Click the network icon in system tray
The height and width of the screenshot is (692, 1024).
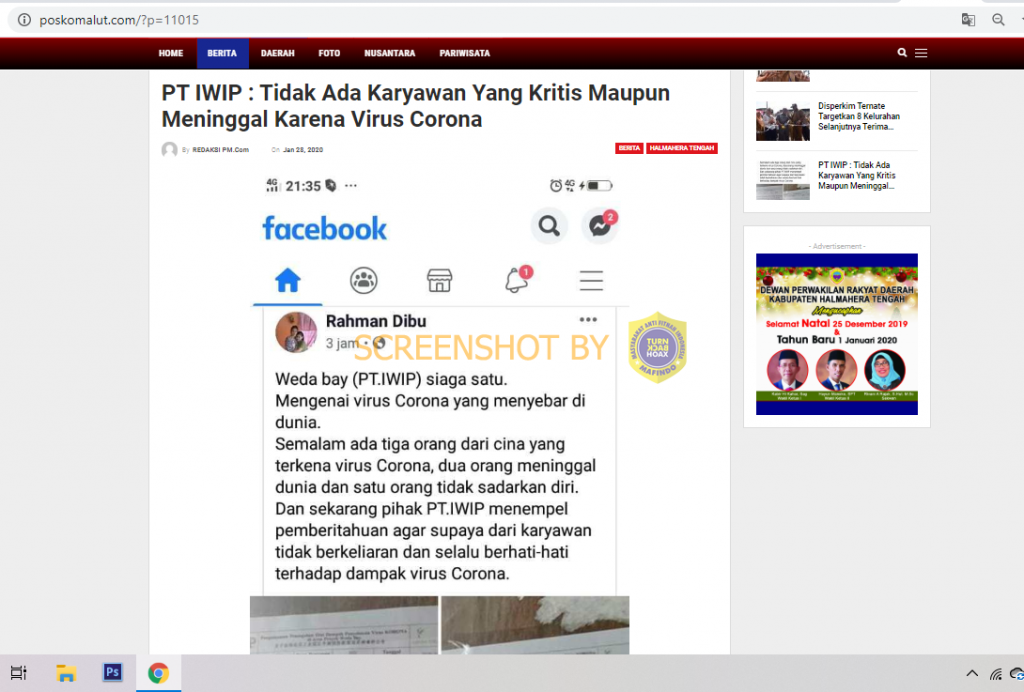point(995,674)
